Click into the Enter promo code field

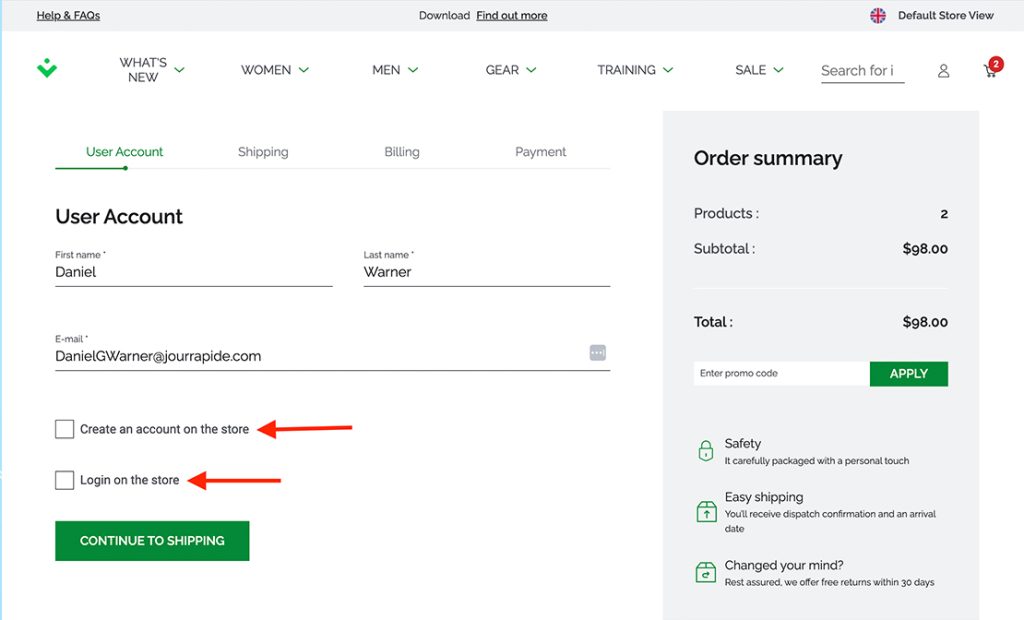click(x=780, y=374)
